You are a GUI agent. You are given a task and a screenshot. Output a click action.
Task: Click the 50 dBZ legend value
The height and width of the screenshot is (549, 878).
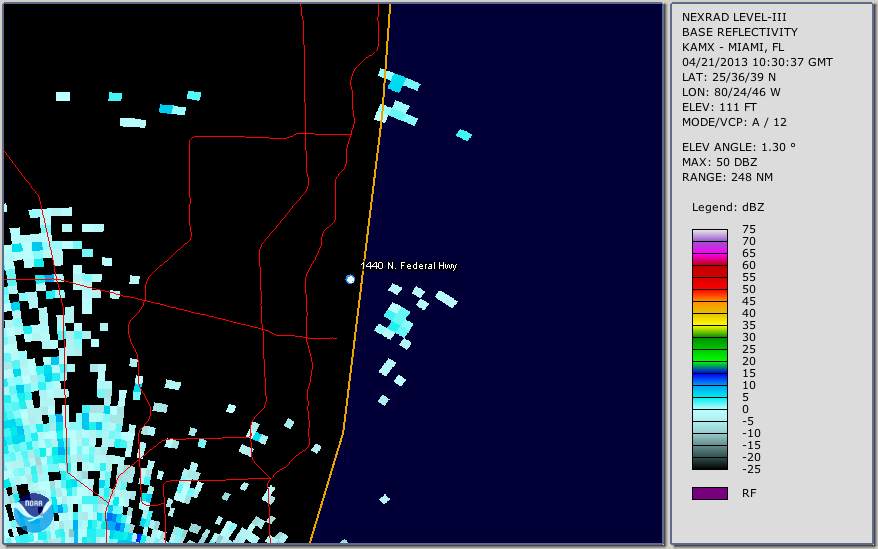[749, 289]
